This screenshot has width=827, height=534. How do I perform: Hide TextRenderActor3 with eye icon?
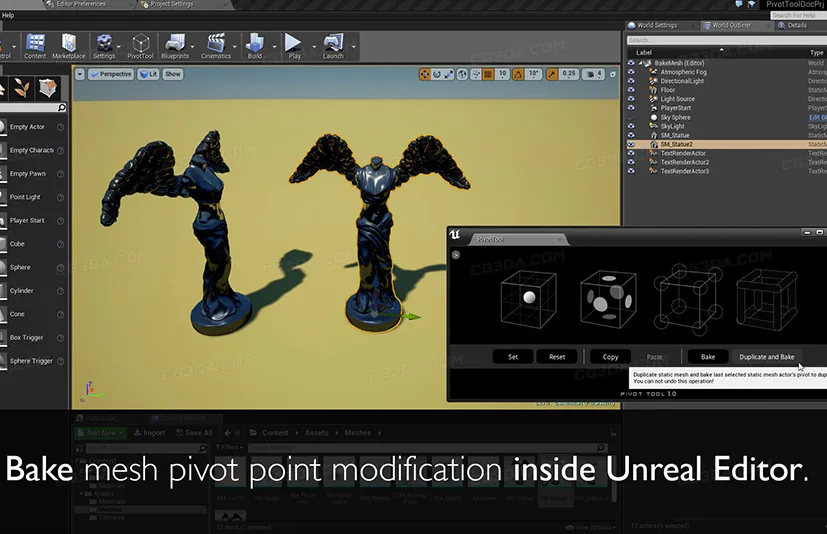(631, 171)
